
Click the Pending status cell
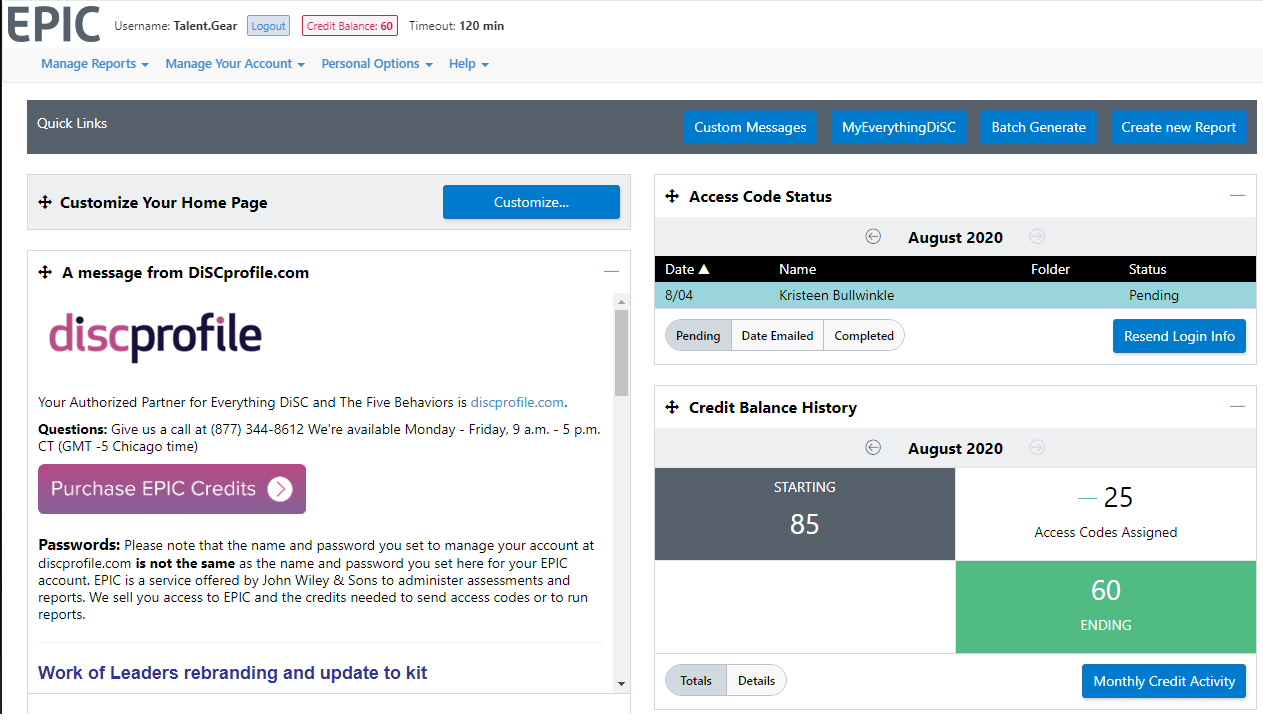pyautogui.click(x=1153, y=295)
